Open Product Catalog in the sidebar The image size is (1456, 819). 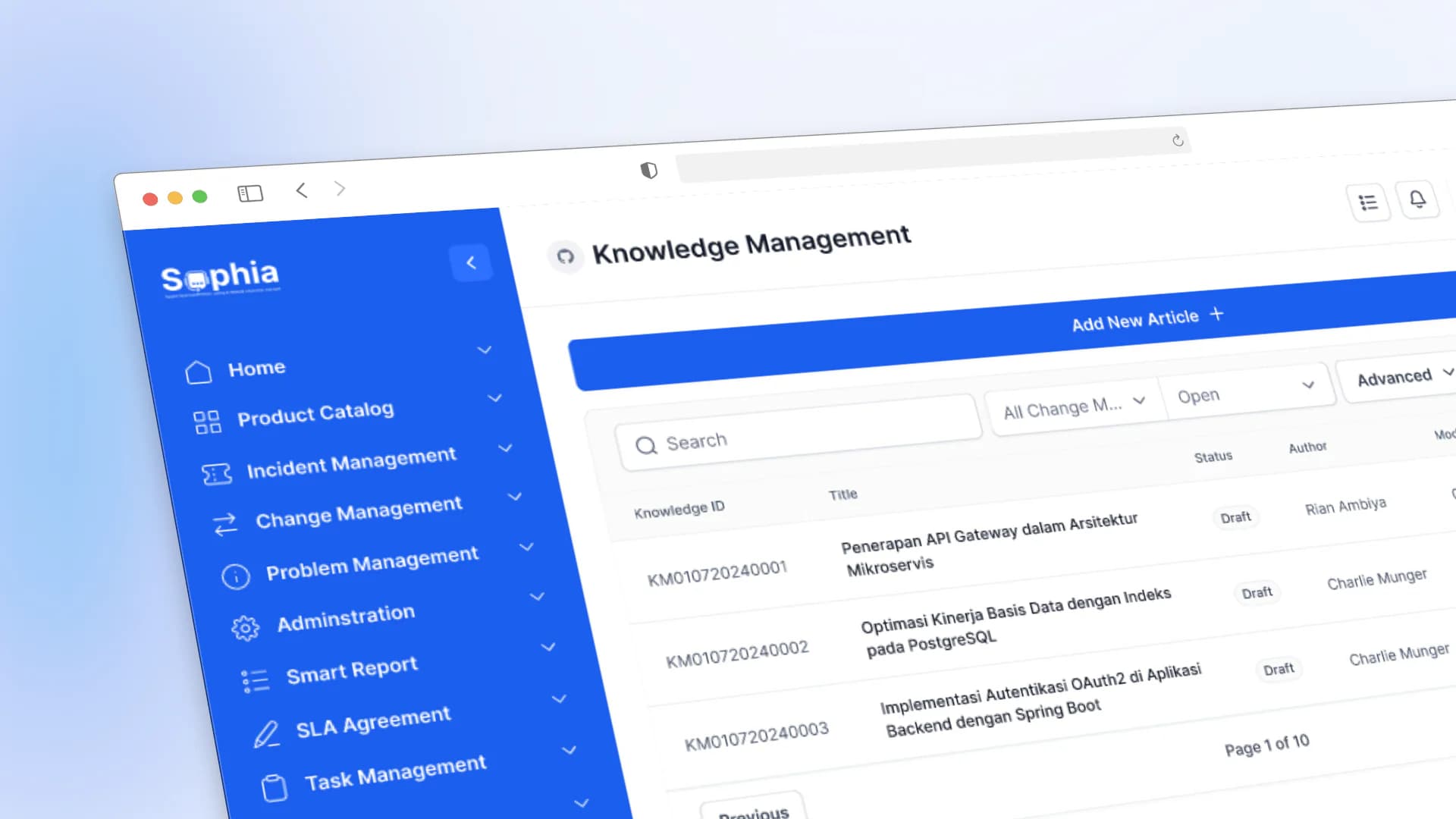point(315,413)
